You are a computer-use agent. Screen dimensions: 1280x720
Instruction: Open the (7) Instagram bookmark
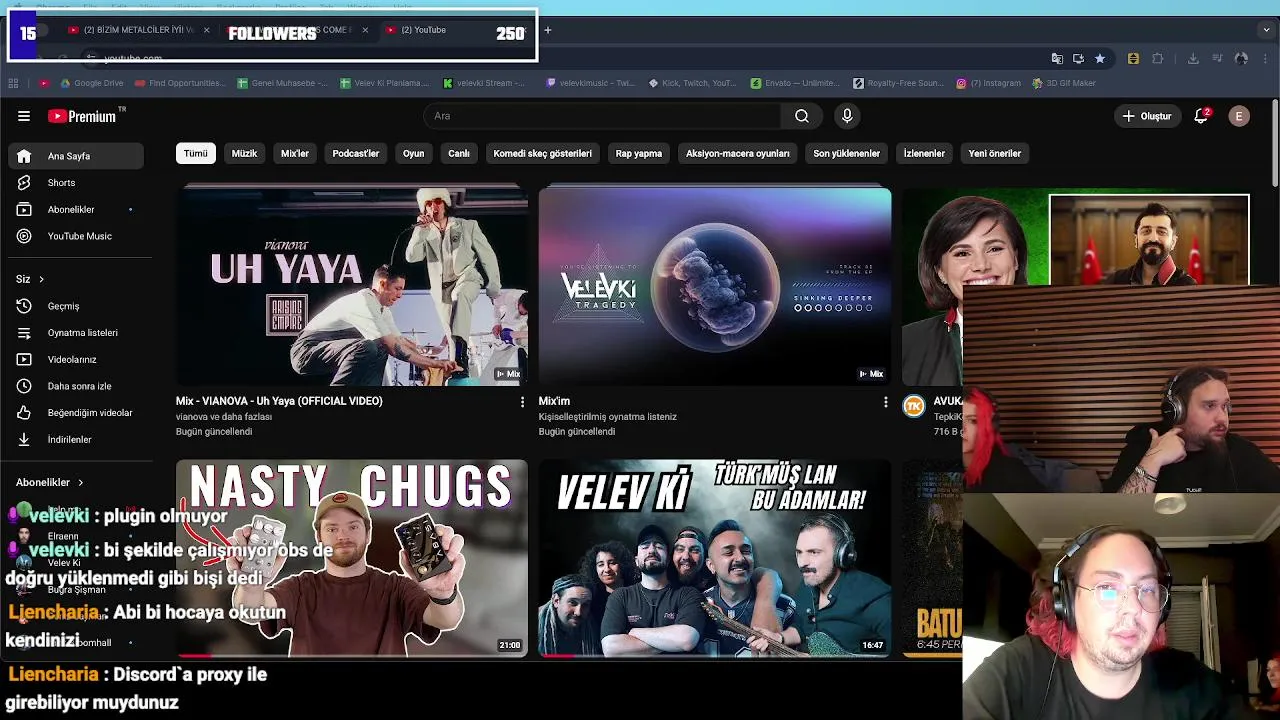pos(989,83)
